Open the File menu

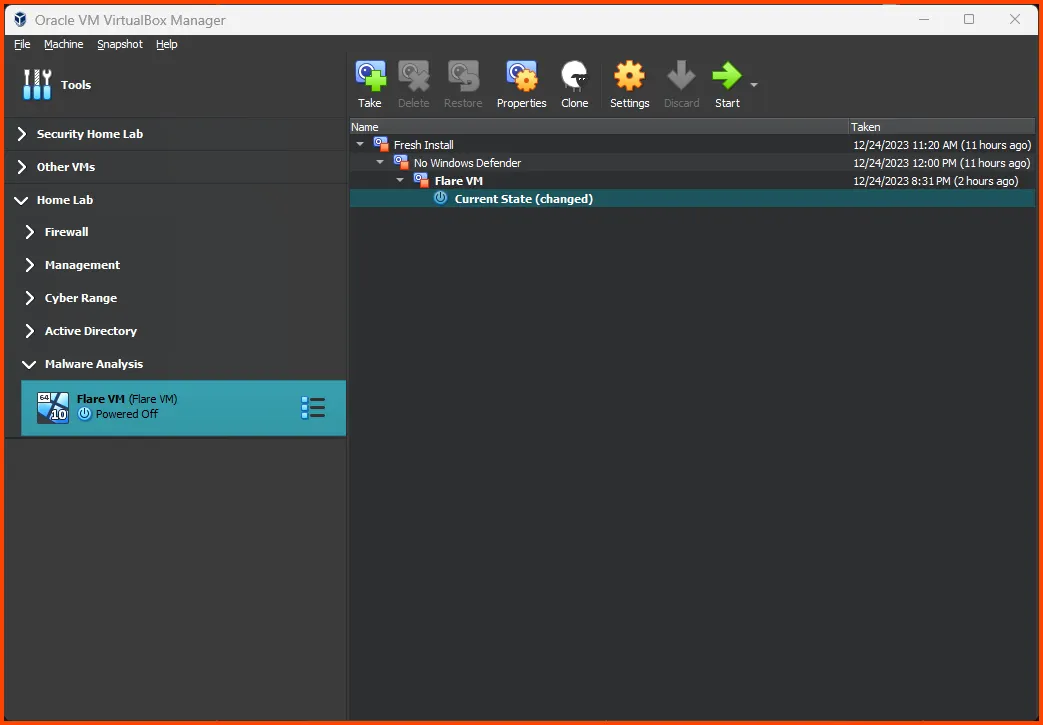click(x=22, y=44)
